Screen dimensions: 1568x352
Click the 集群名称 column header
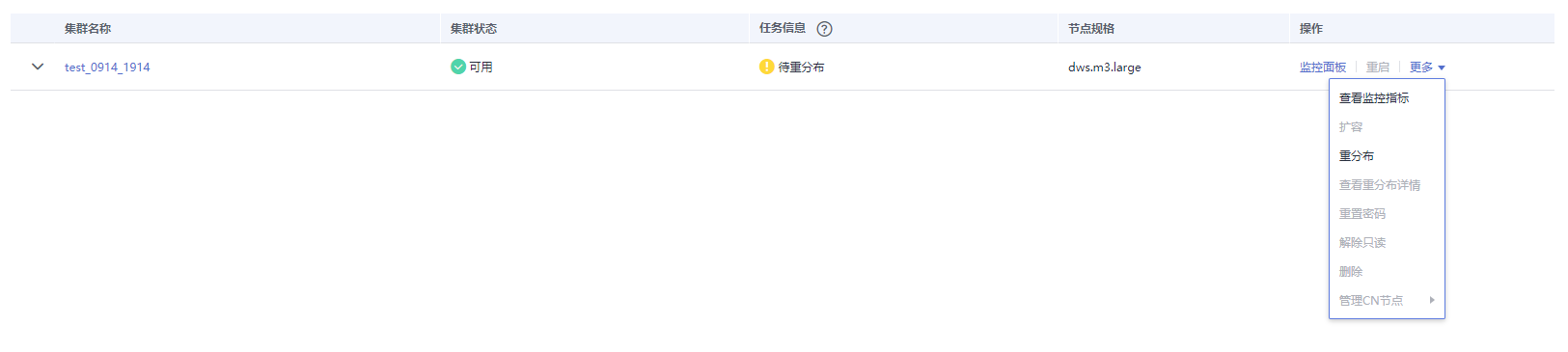click(88, 29)
